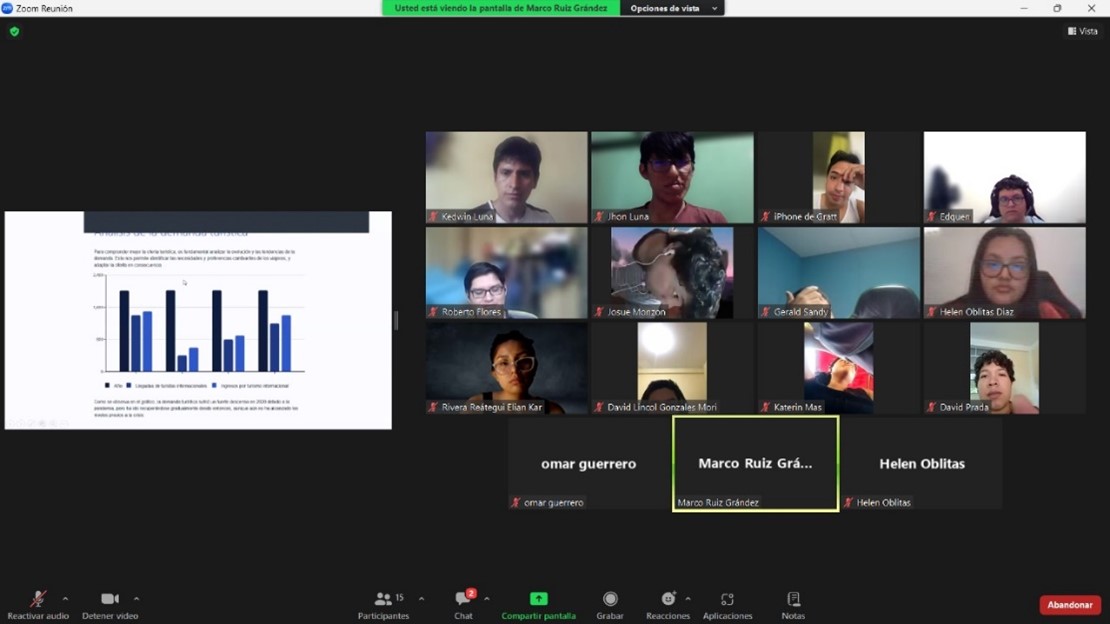Expand video options arrow beside camera
The image size is (1110, 624).
(x=137, y=599)
